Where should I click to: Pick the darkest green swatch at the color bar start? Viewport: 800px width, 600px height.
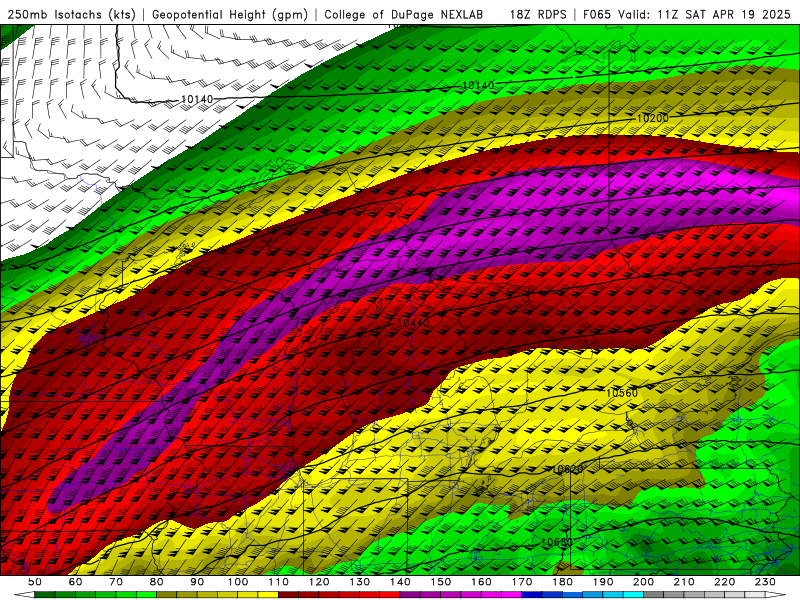(44, 595)
